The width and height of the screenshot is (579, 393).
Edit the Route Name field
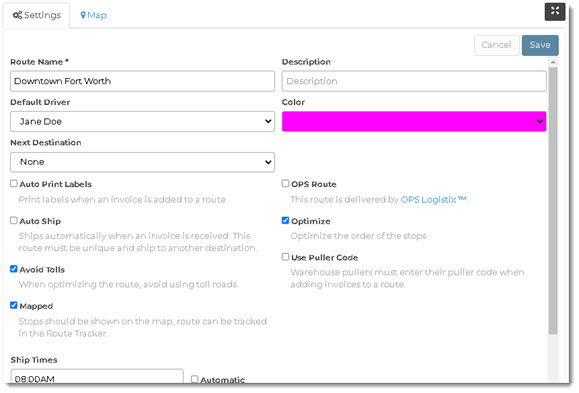click(x=143, y=81)
